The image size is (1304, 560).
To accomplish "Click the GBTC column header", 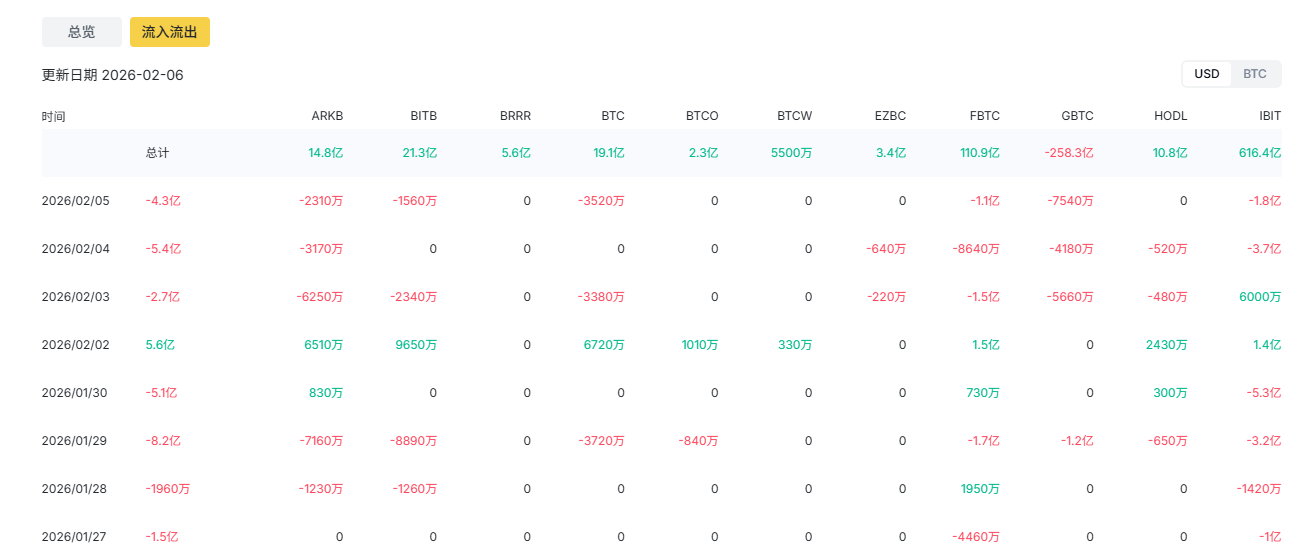I will click(1077, 116).
